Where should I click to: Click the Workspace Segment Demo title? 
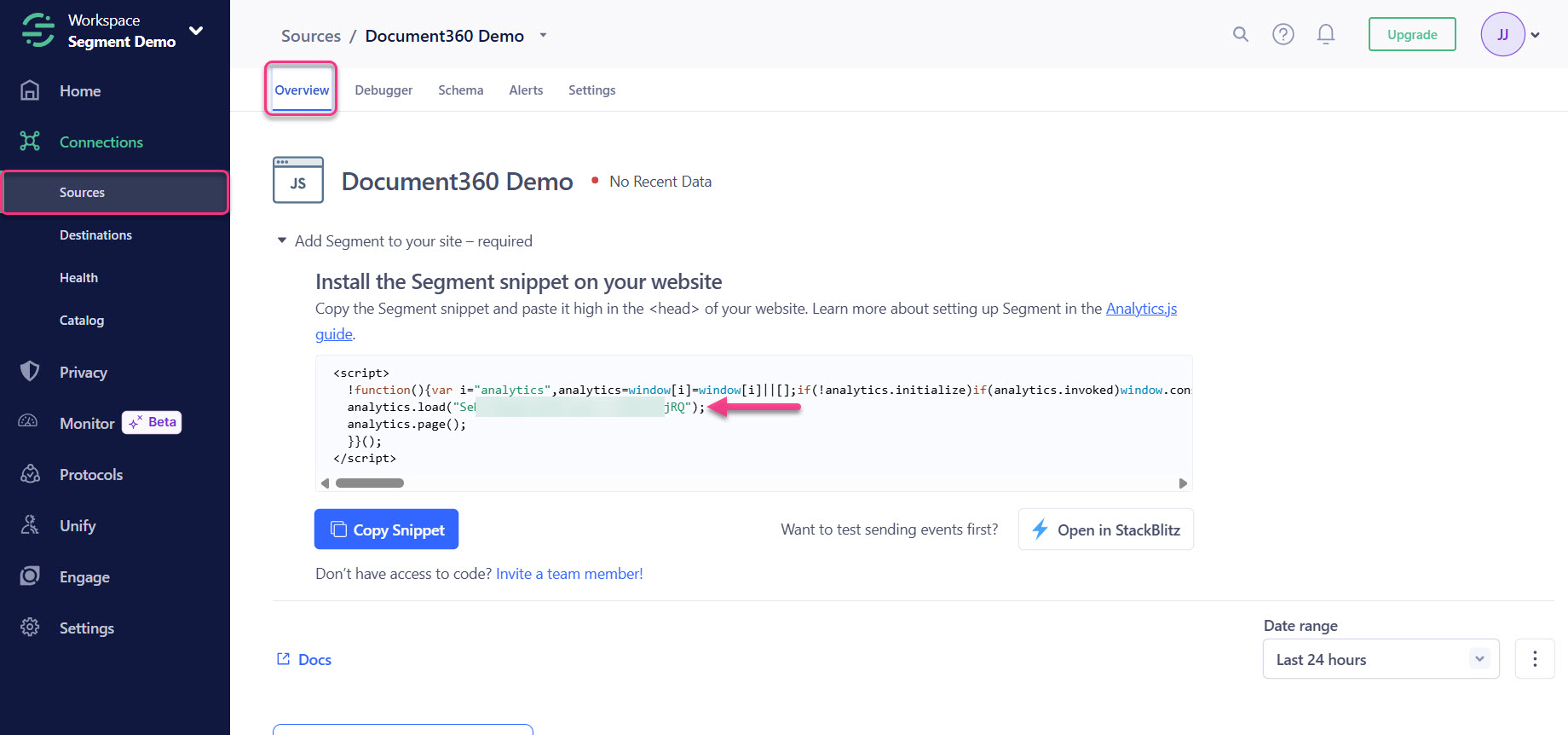122,31
